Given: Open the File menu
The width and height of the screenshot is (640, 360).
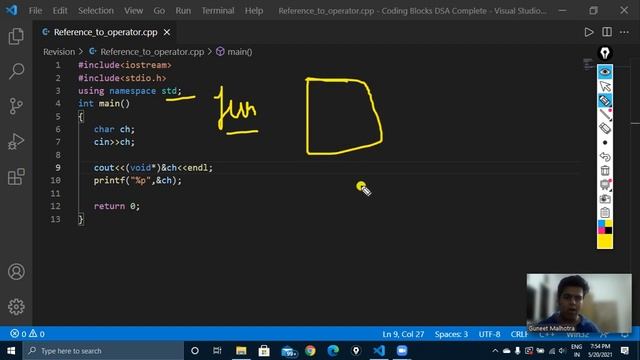Looking at the screenshot, I should pos(36,11).
